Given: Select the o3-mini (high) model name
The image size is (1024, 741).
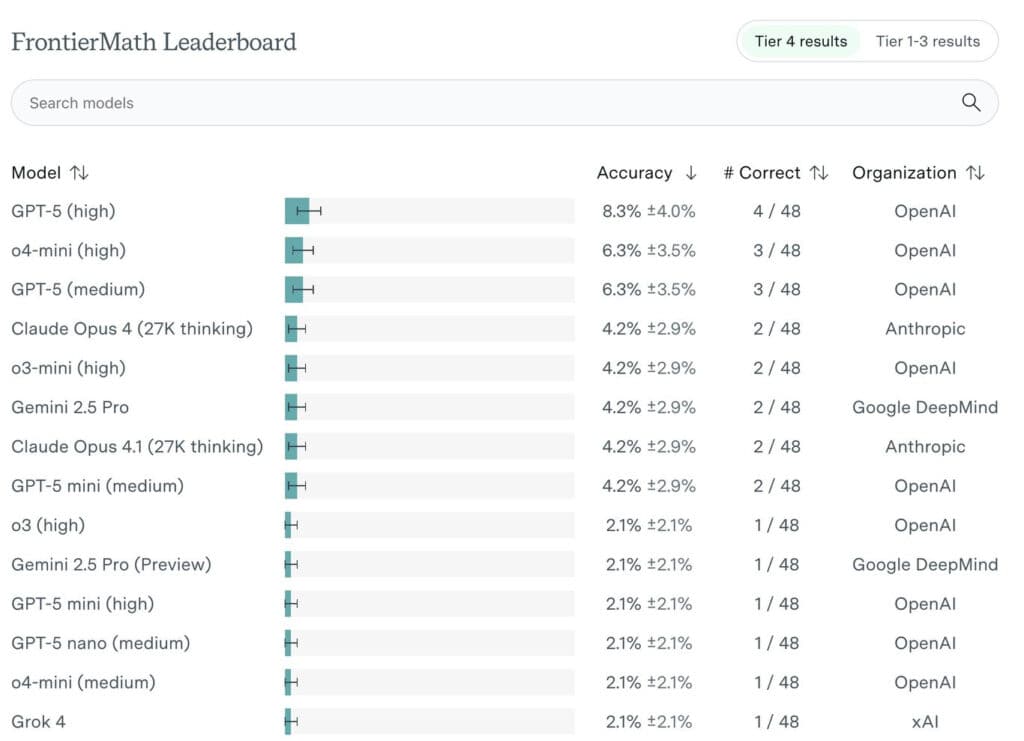Looking at the screenshot, I should coord(69,368).
